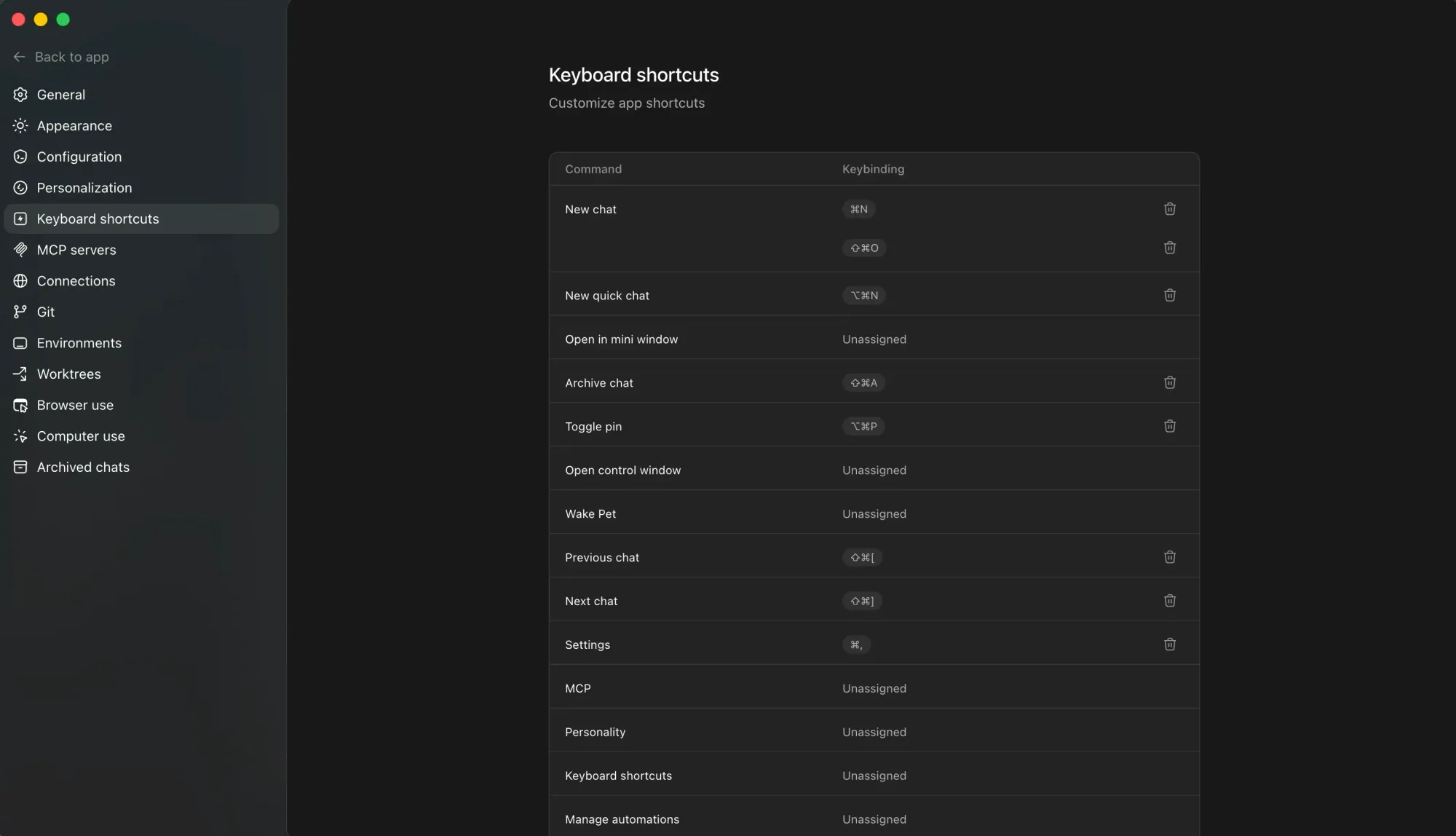Select the Personality command label
1456x836 pixels.
(x=595, y=733)
